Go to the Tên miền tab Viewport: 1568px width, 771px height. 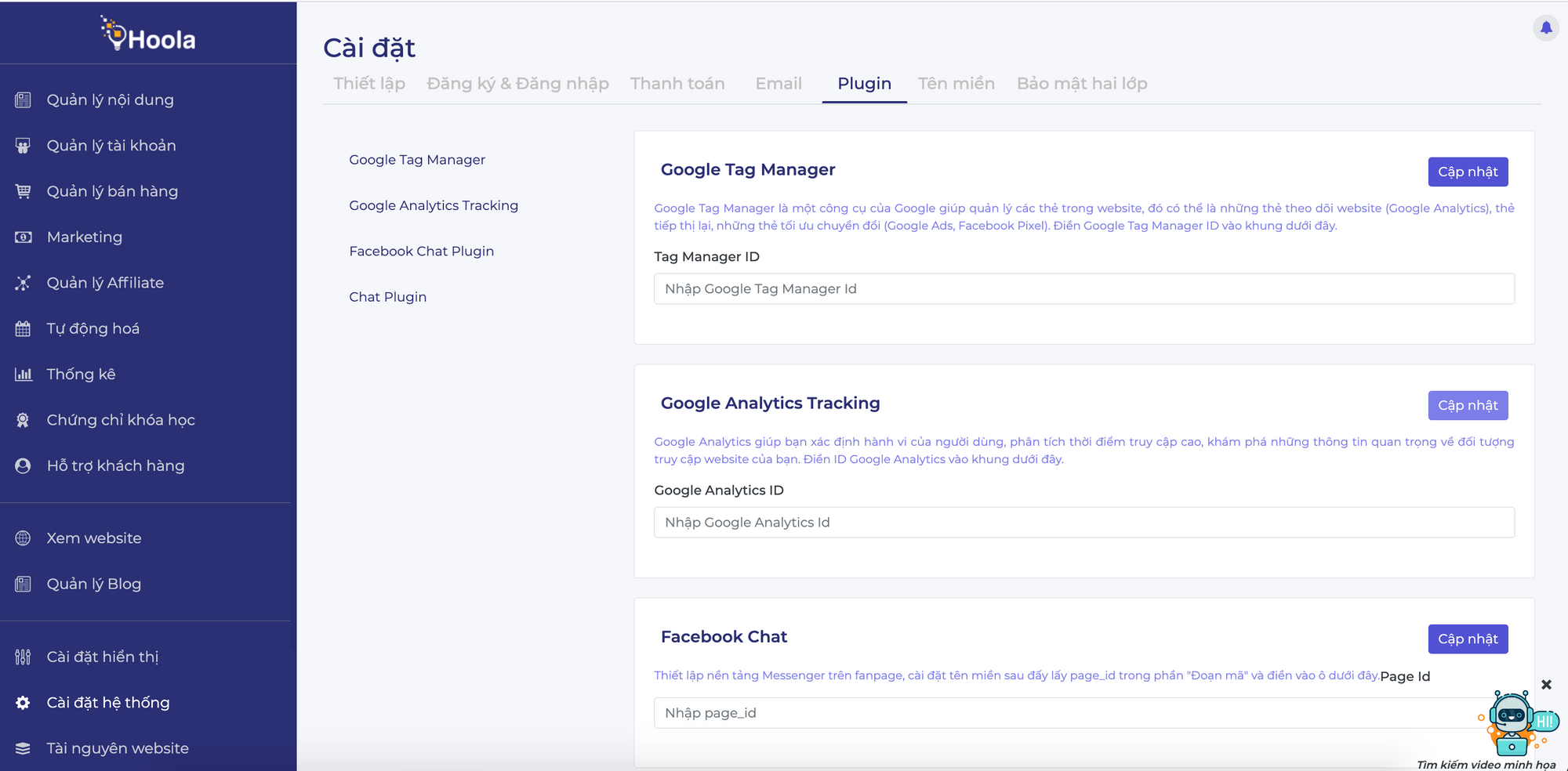point(956,84)
